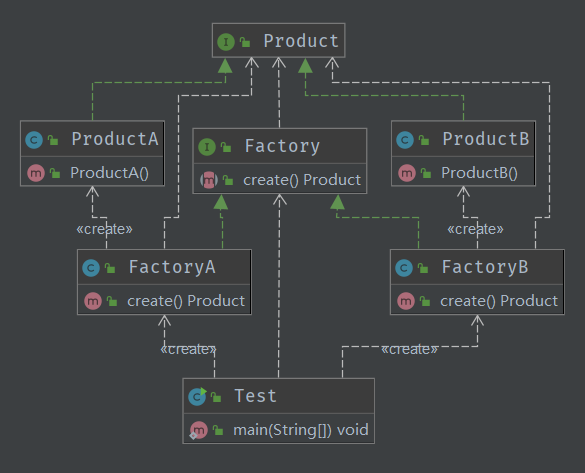Click lock icon beside Test class name
This screenshot has width=585, height=473.
(216, 397)
